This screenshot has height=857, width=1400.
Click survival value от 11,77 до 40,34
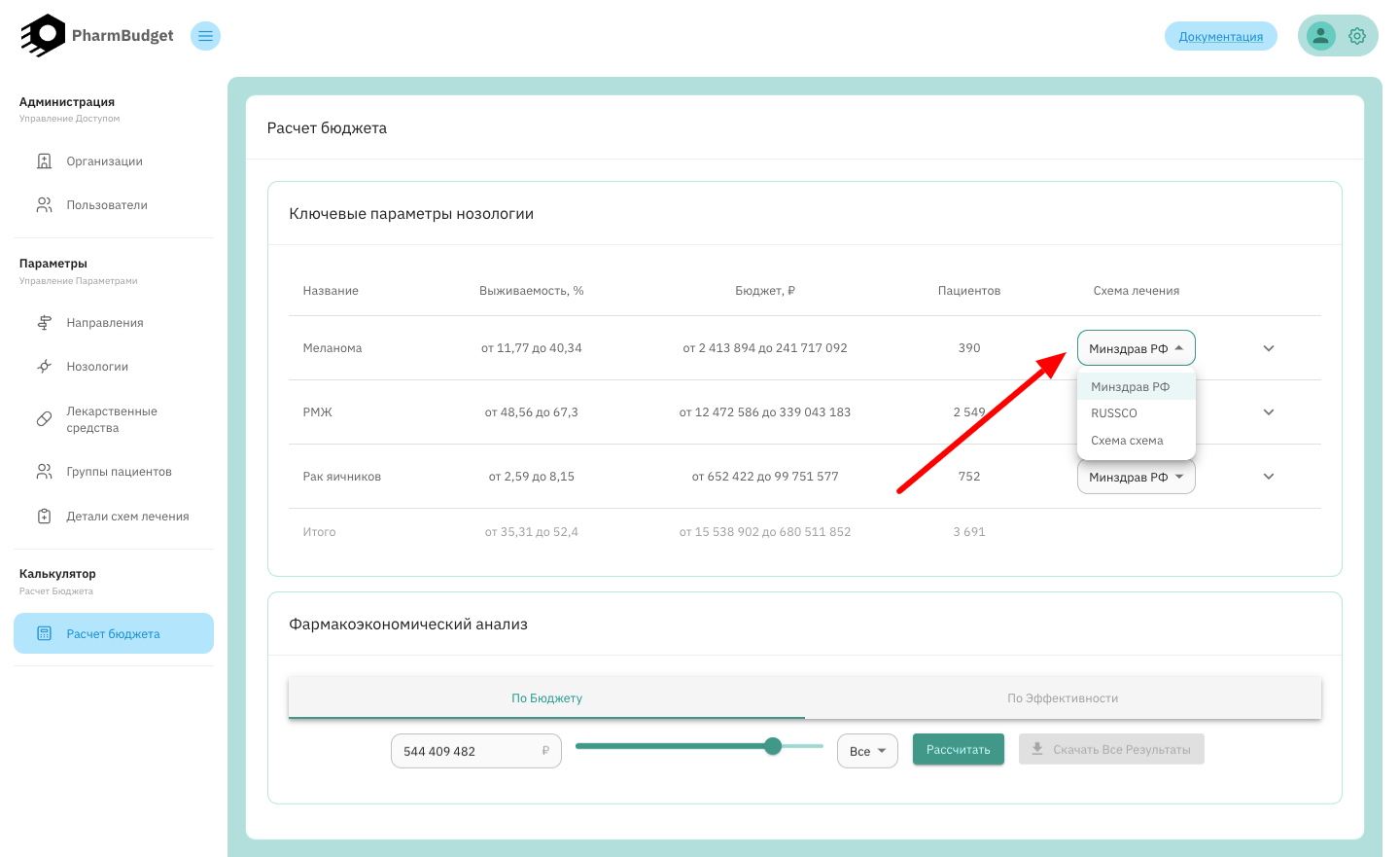[x=532, y=348]
